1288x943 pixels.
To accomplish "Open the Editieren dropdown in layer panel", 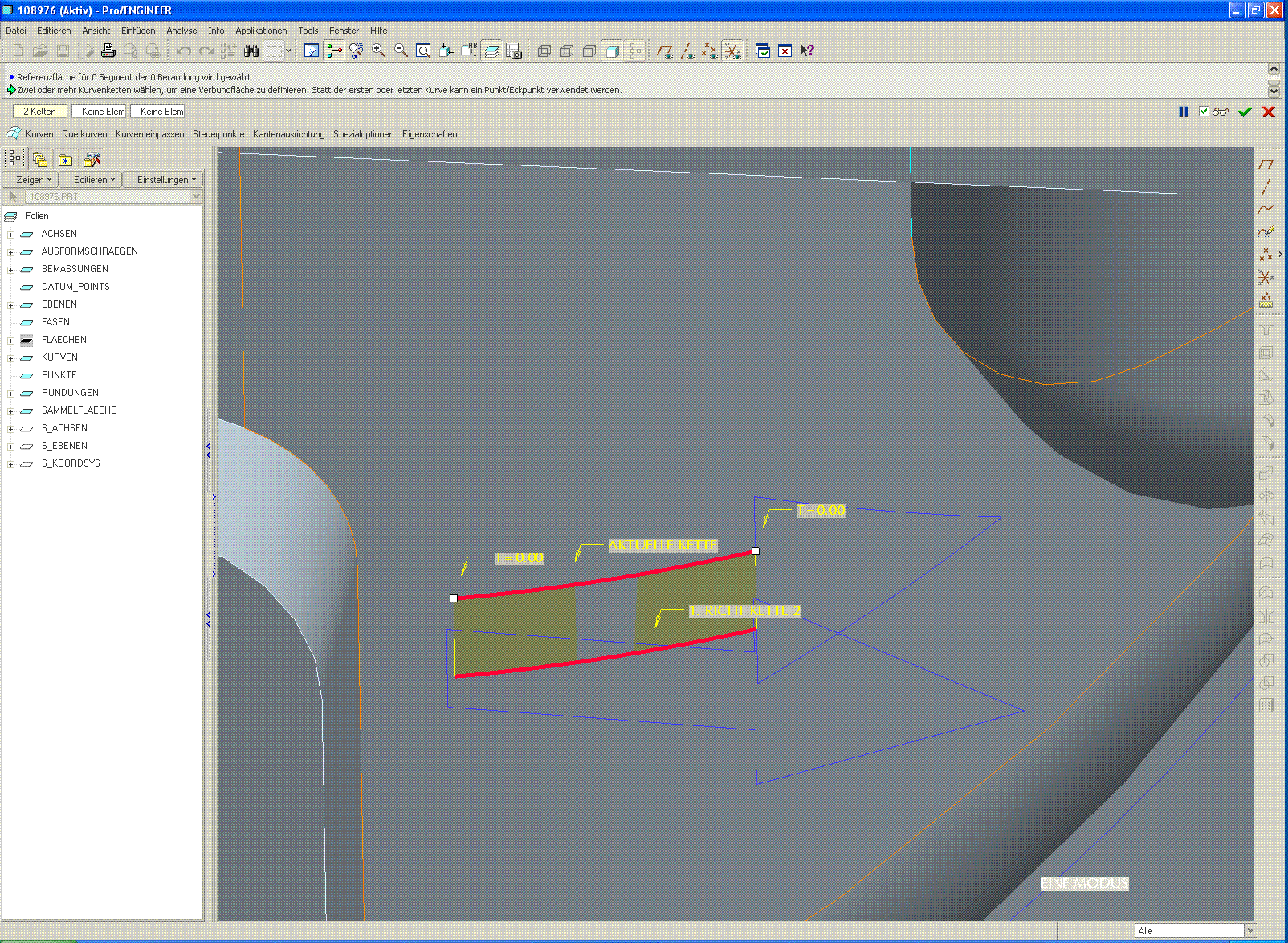I will (x=91, y=179).
